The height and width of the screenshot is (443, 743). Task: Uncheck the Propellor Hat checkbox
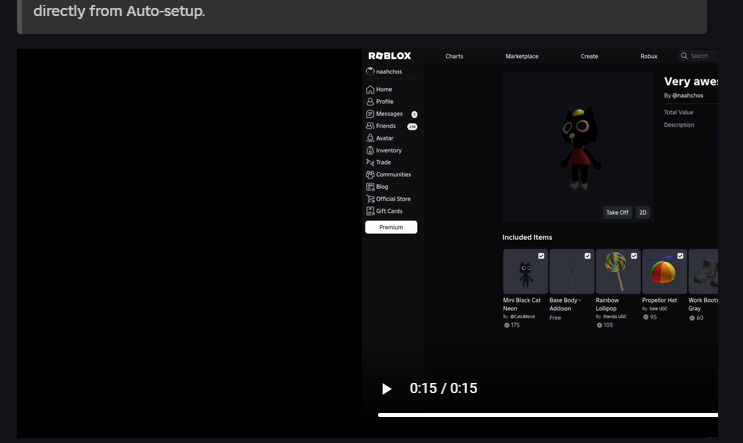pos(680,256)
